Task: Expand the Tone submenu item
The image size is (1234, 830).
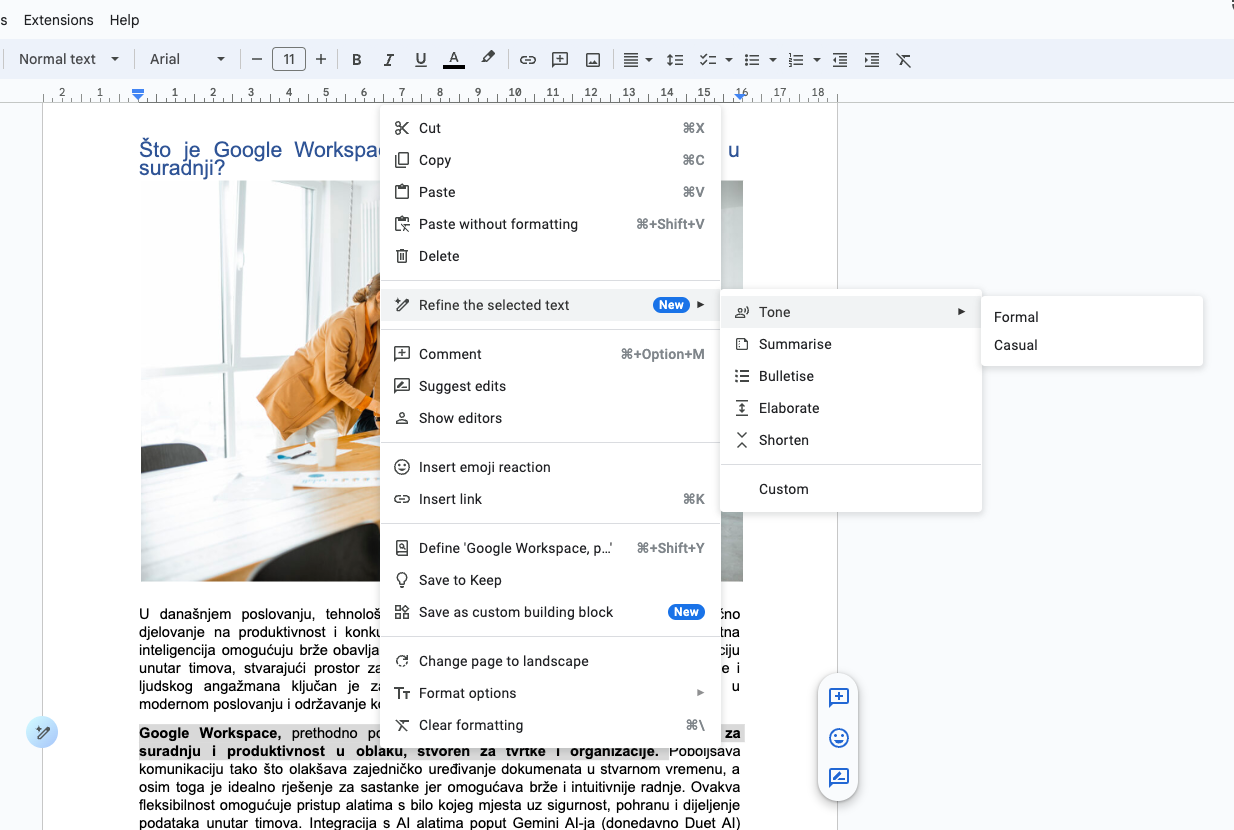Action: [851, 312]
